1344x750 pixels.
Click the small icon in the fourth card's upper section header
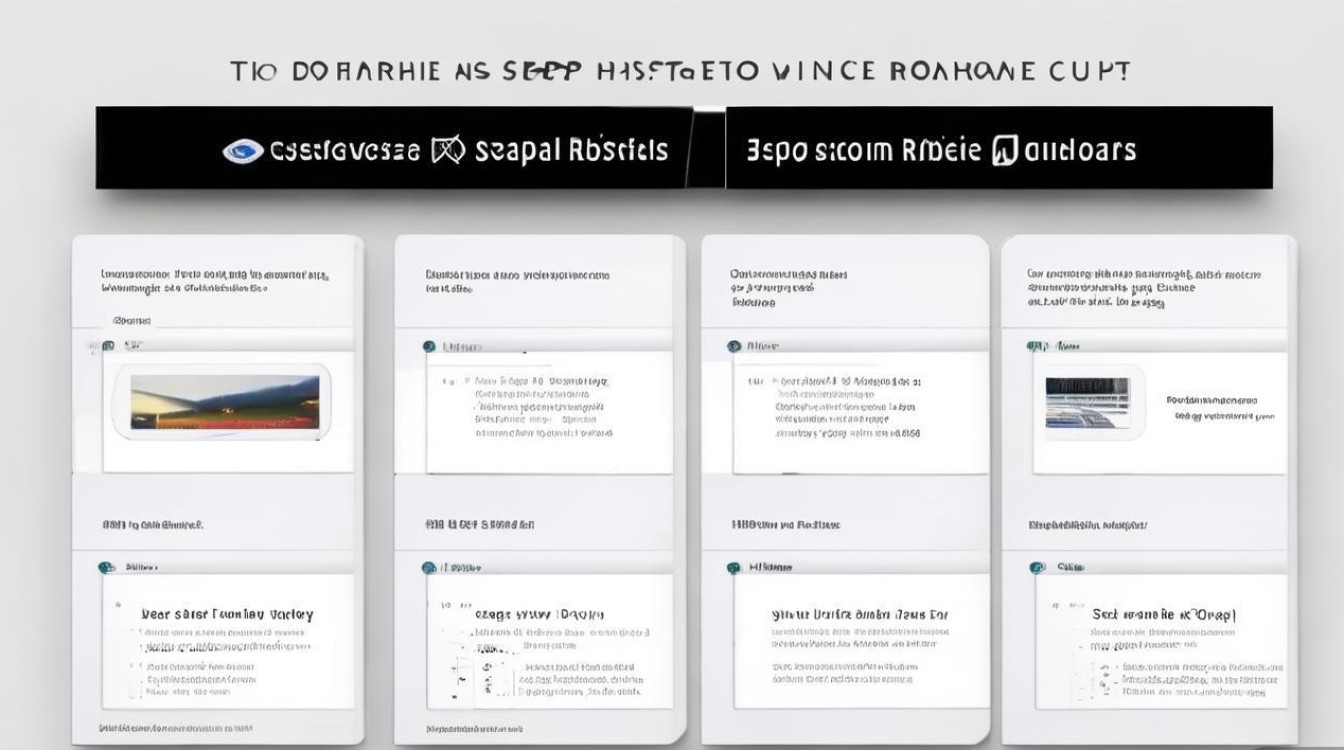point(1035,347)
